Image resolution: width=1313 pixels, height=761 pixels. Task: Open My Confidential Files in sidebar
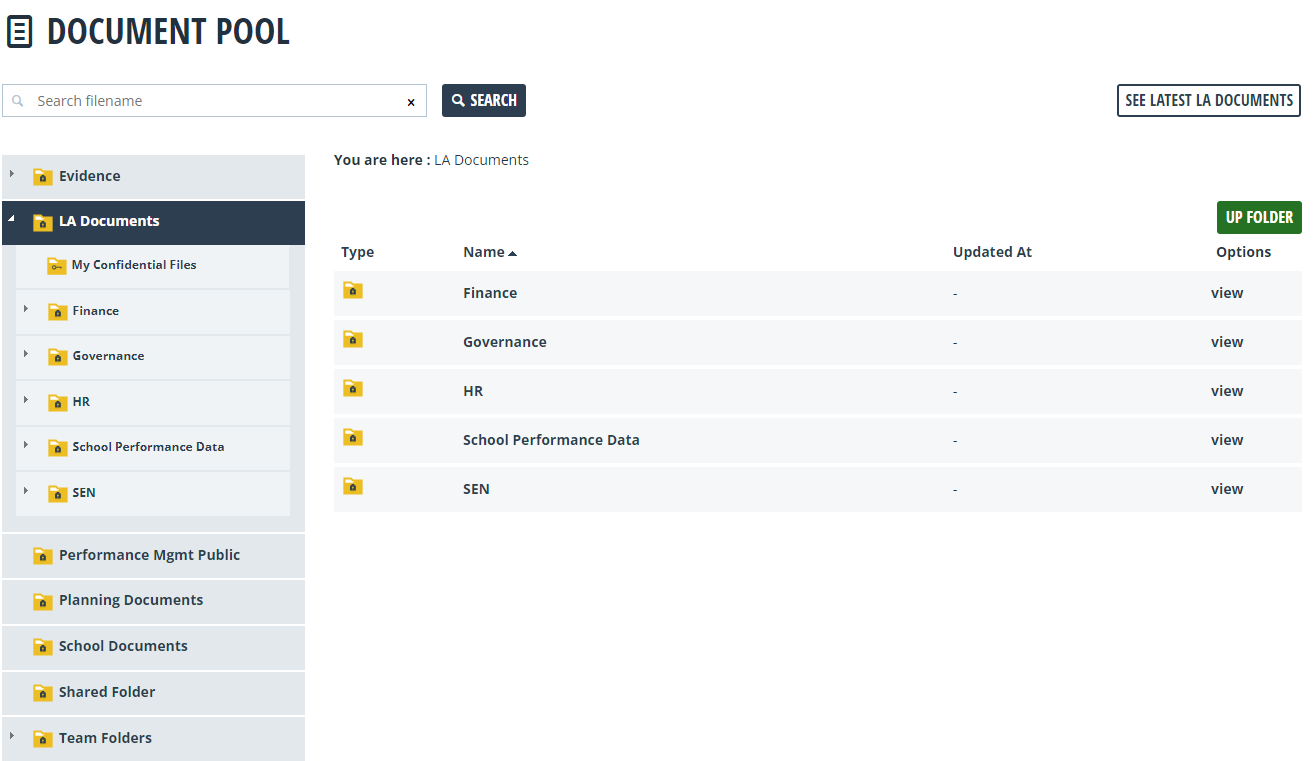tap(153, 266)
